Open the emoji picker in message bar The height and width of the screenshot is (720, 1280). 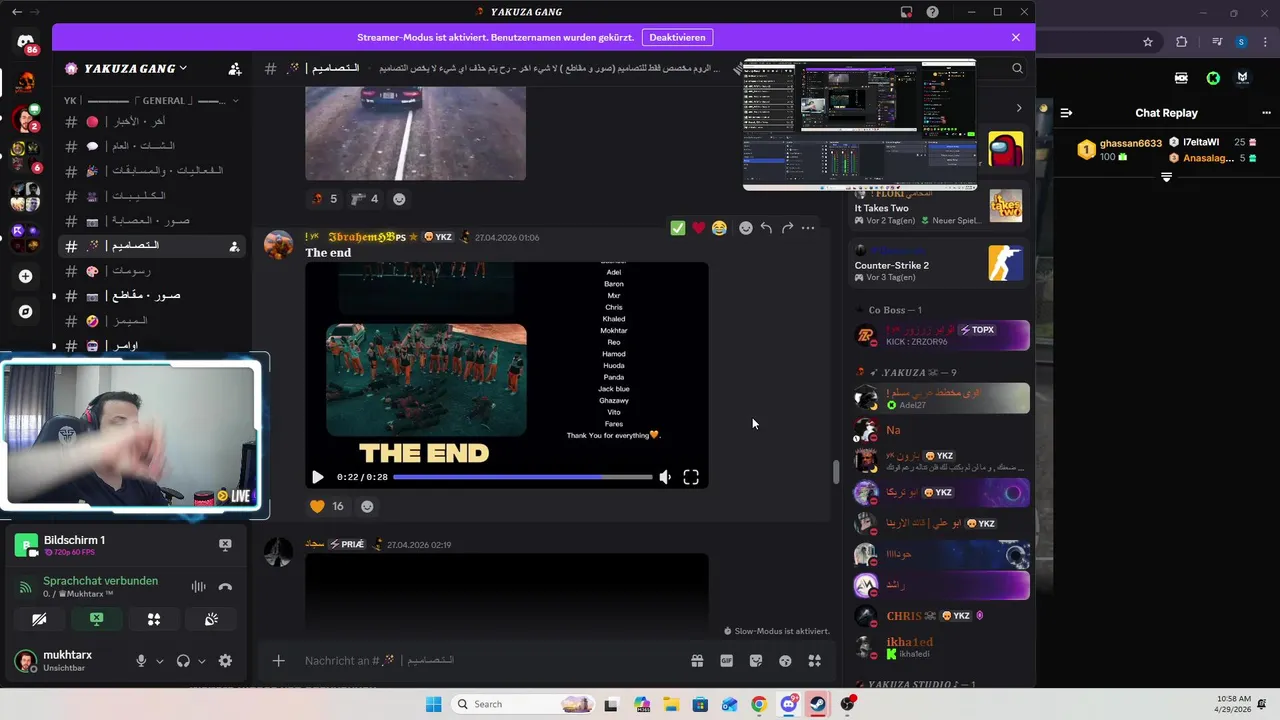pyautogui.click(x=785, y=660)
